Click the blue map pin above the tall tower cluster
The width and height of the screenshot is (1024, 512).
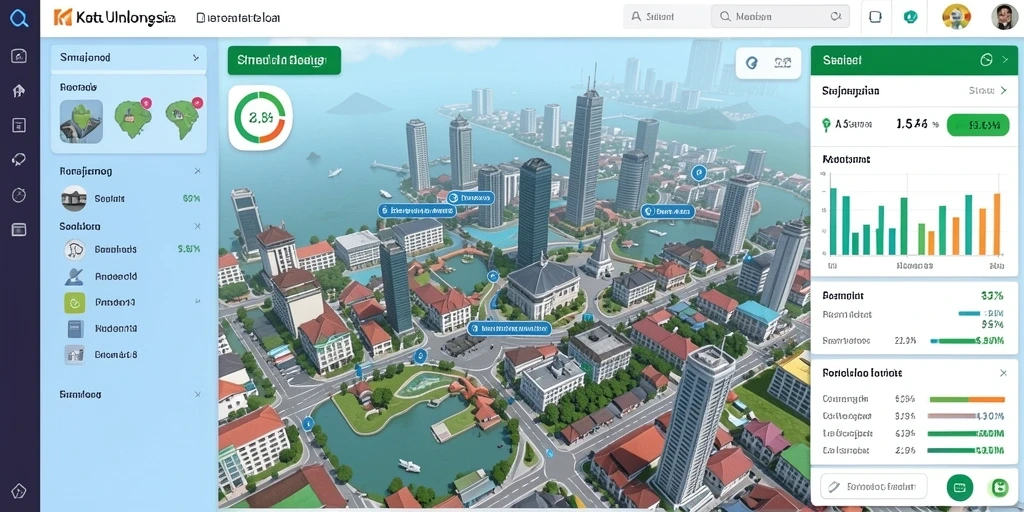698,173
